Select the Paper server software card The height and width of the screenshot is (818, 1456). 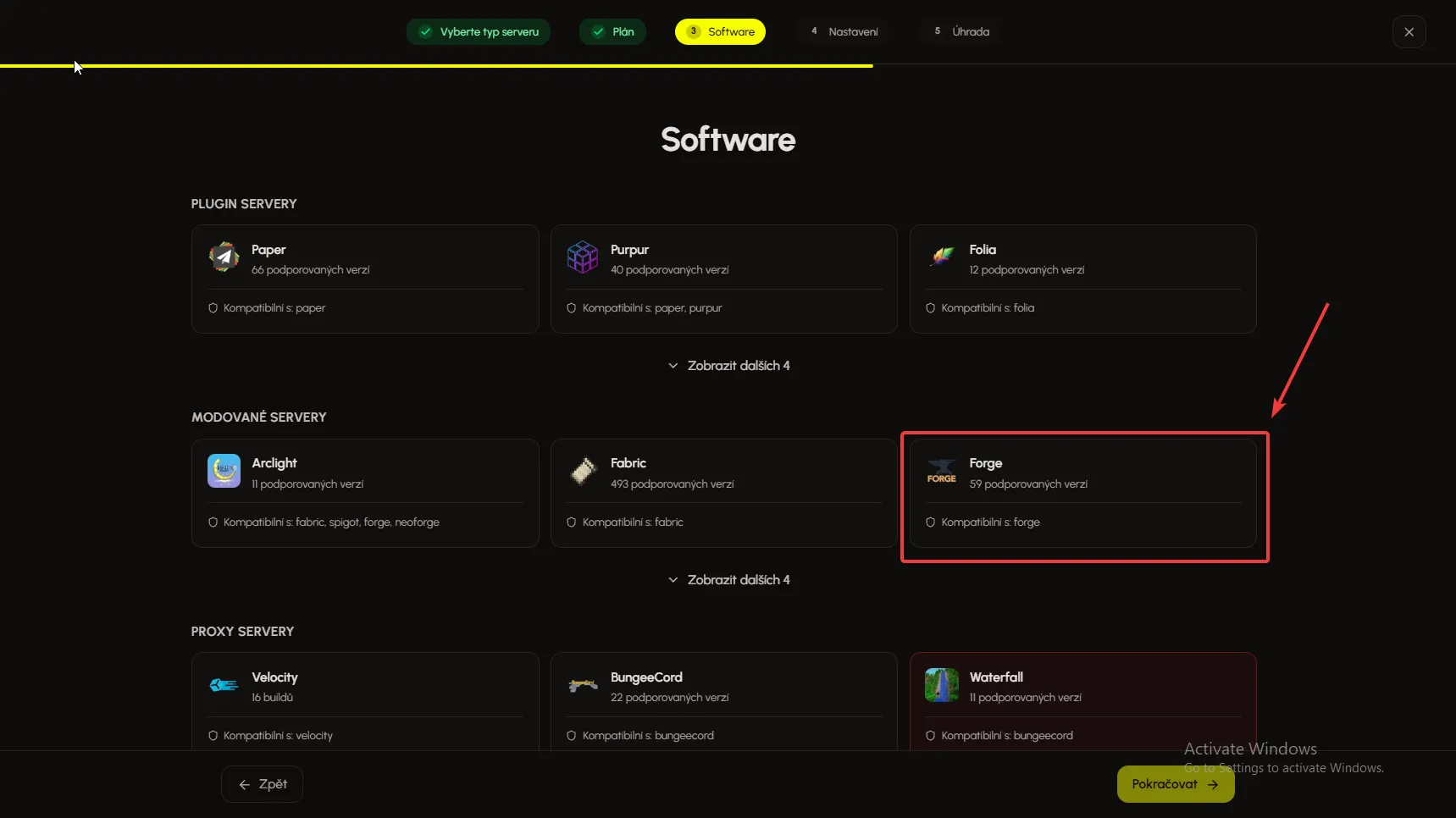coord(365,279)
